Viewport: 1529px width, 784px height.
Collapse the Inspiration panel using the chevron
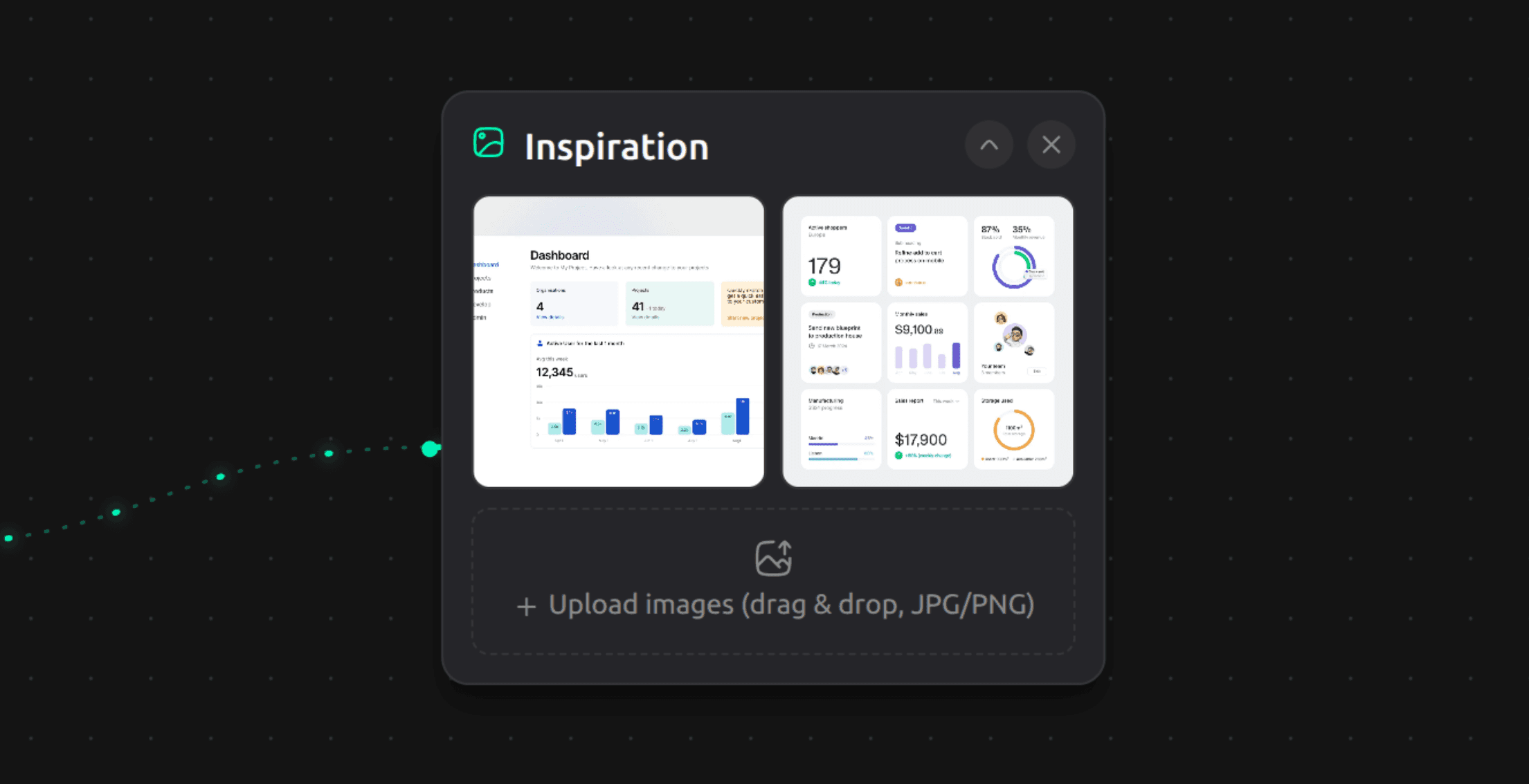pyautogui.click(x=989, y=145)
